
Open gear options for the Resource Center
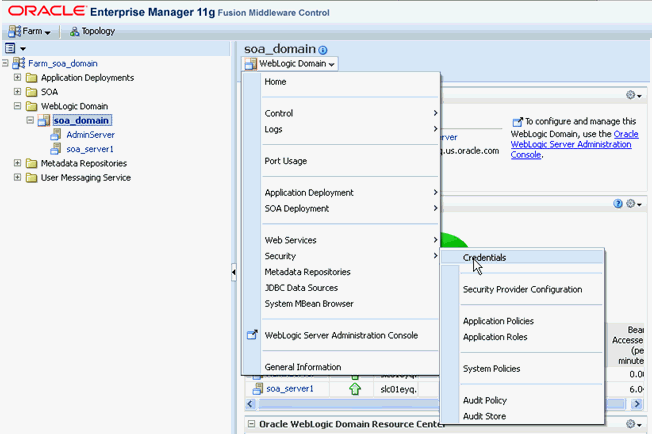634,424
